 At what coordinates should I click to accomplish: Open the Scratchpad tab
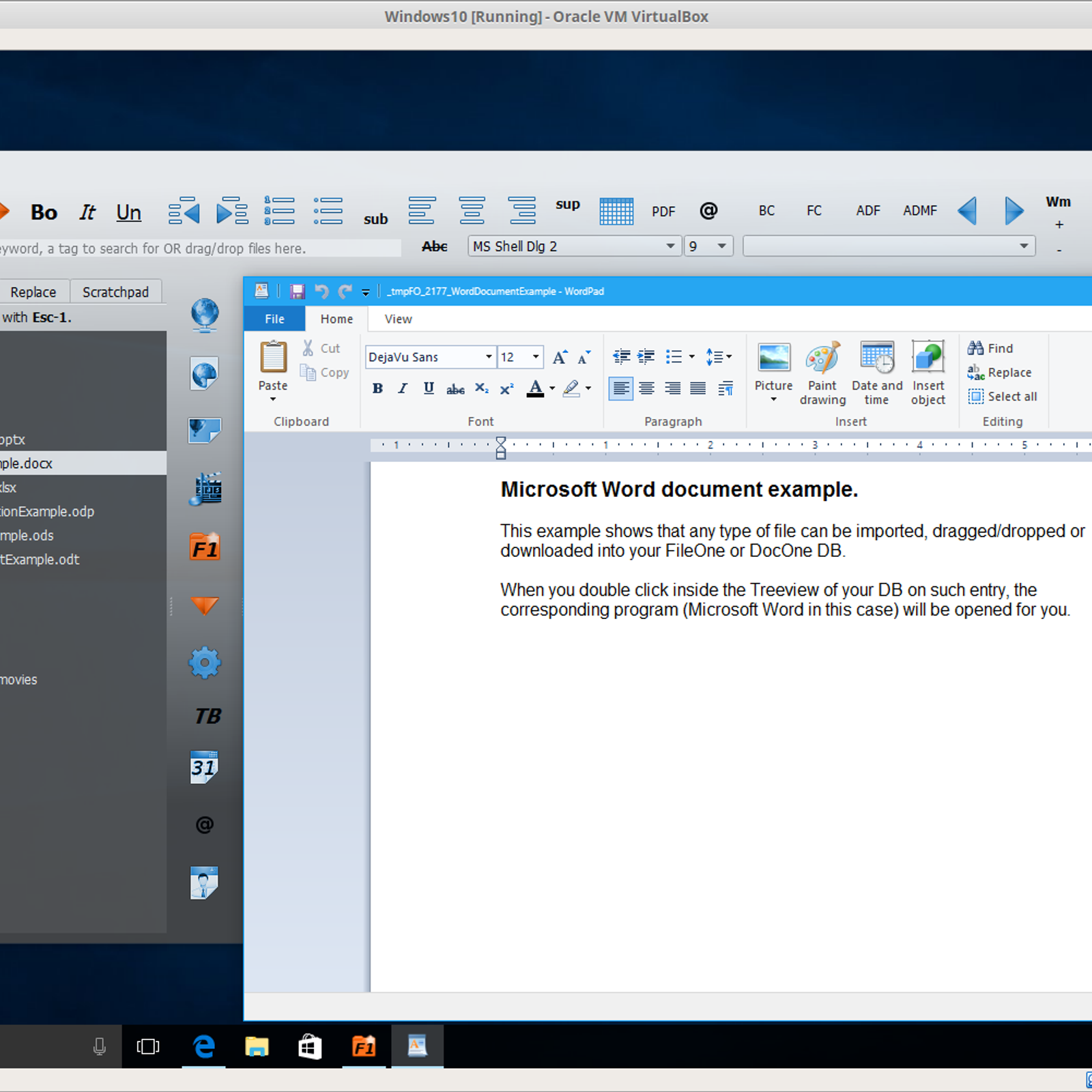click(115, 292)
